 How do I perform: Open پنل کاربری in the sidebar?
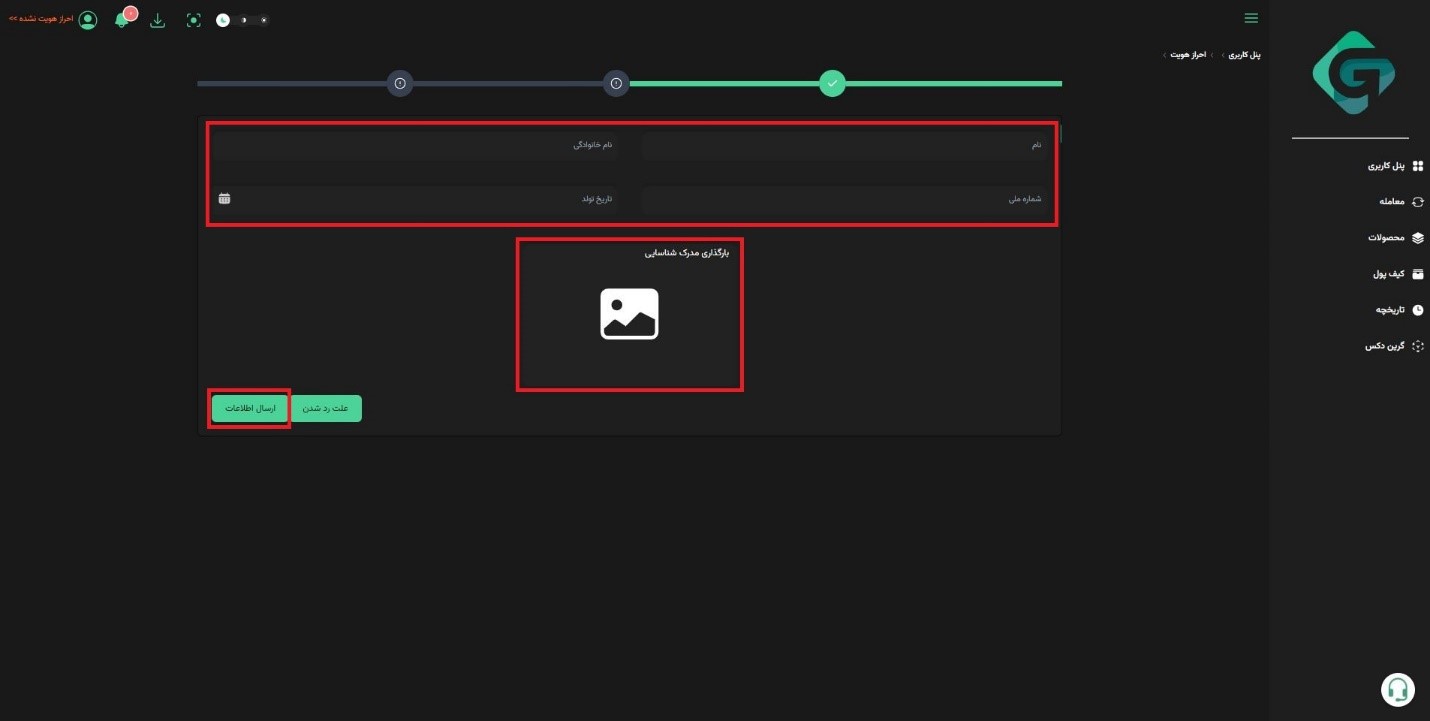point(1395,166)
